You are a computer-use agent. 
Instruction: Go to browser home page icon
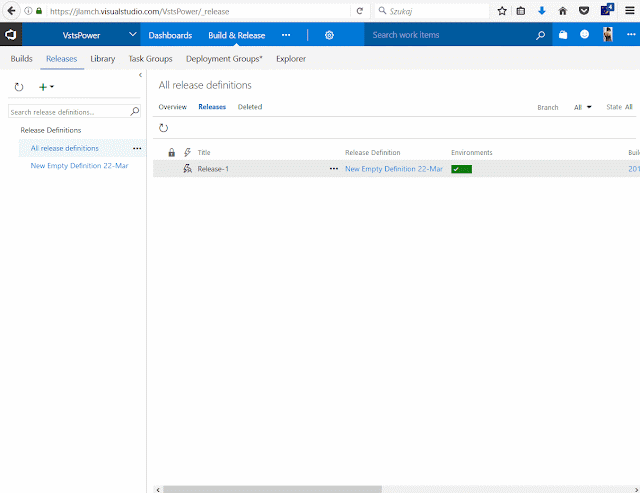[x=563, y=11]
